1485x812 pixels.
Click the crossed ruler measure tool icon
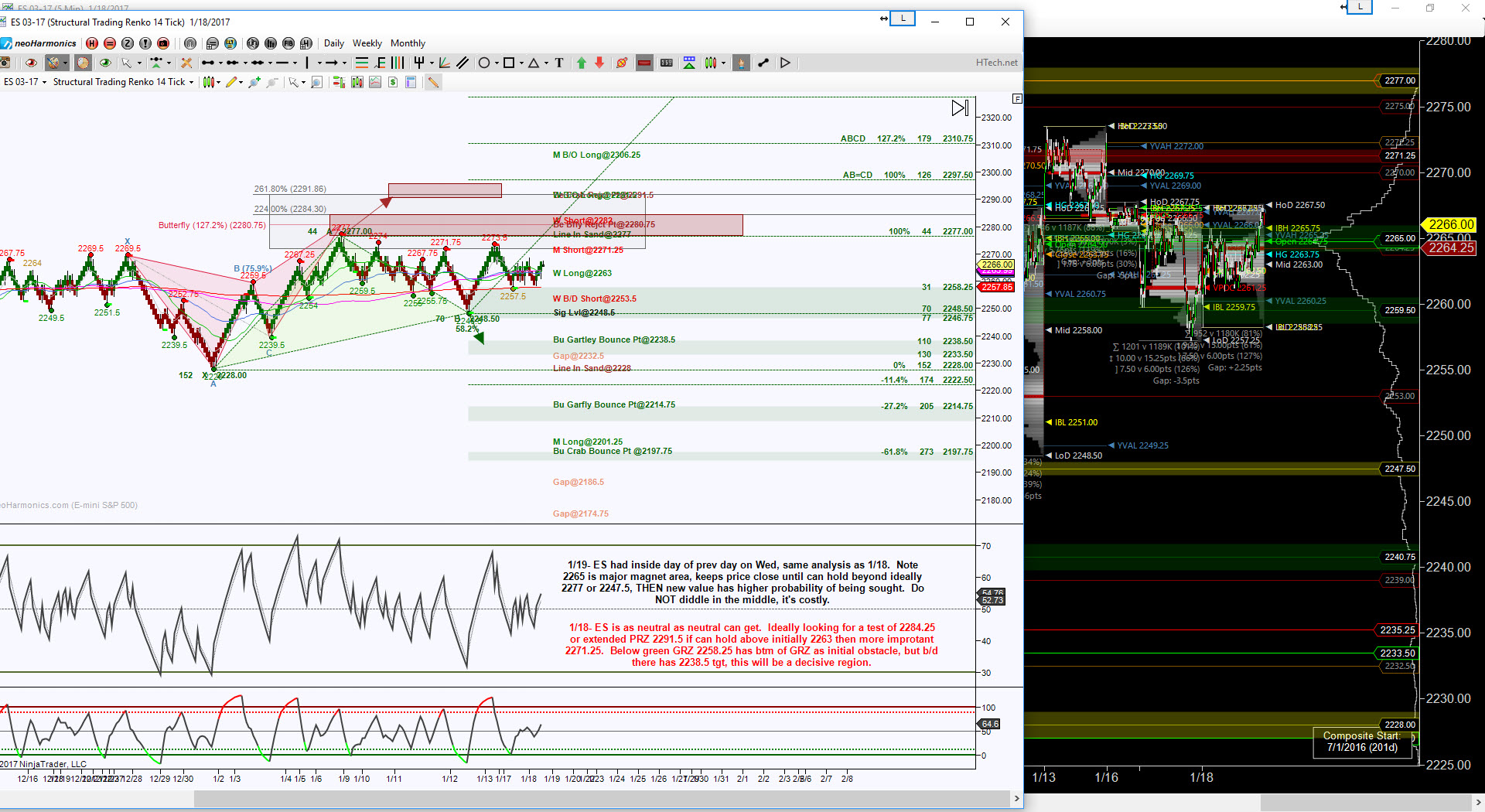[186, 63]
